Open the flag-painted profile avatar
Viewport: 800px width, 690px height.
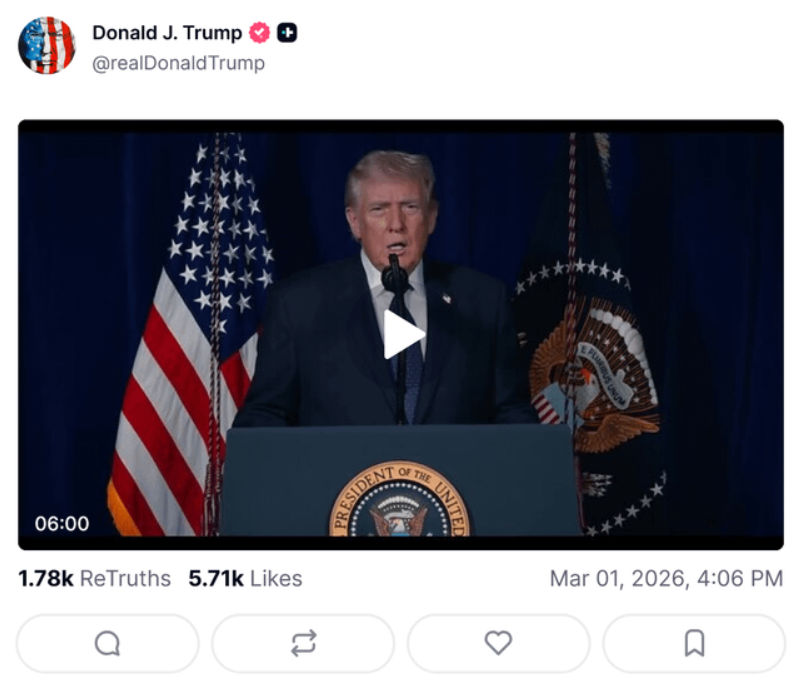tap(47, 45)
